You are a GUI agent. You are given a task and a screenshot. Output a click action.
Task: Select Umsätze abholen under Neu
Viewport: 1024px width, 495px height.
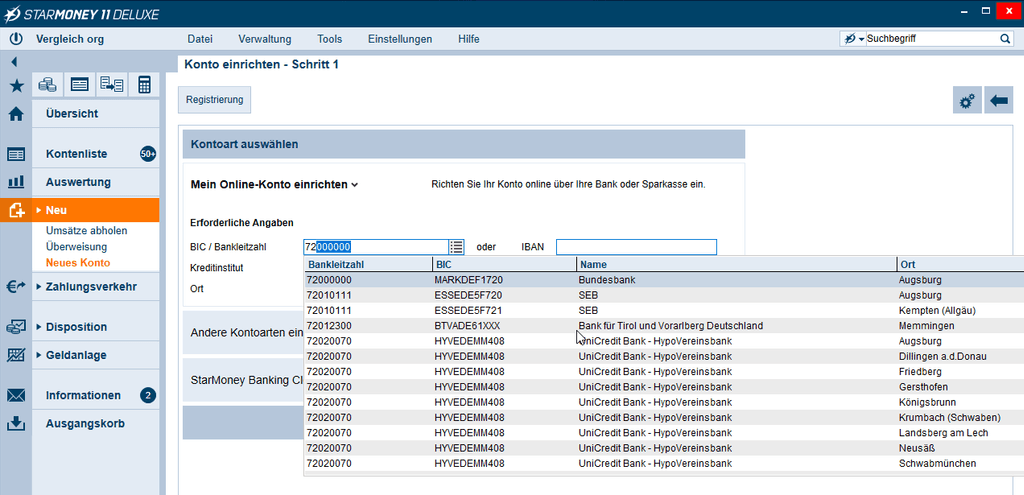pos(86,231)
